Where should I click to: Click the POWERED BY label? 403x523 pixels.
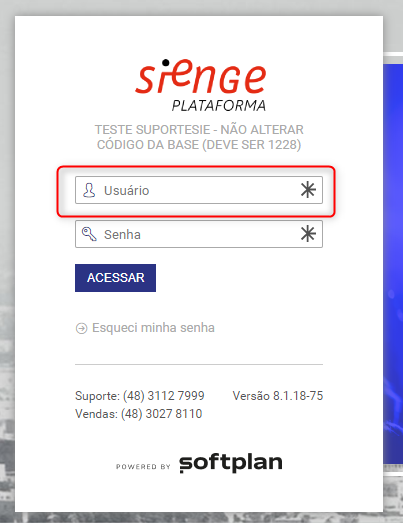coord(143,467)
